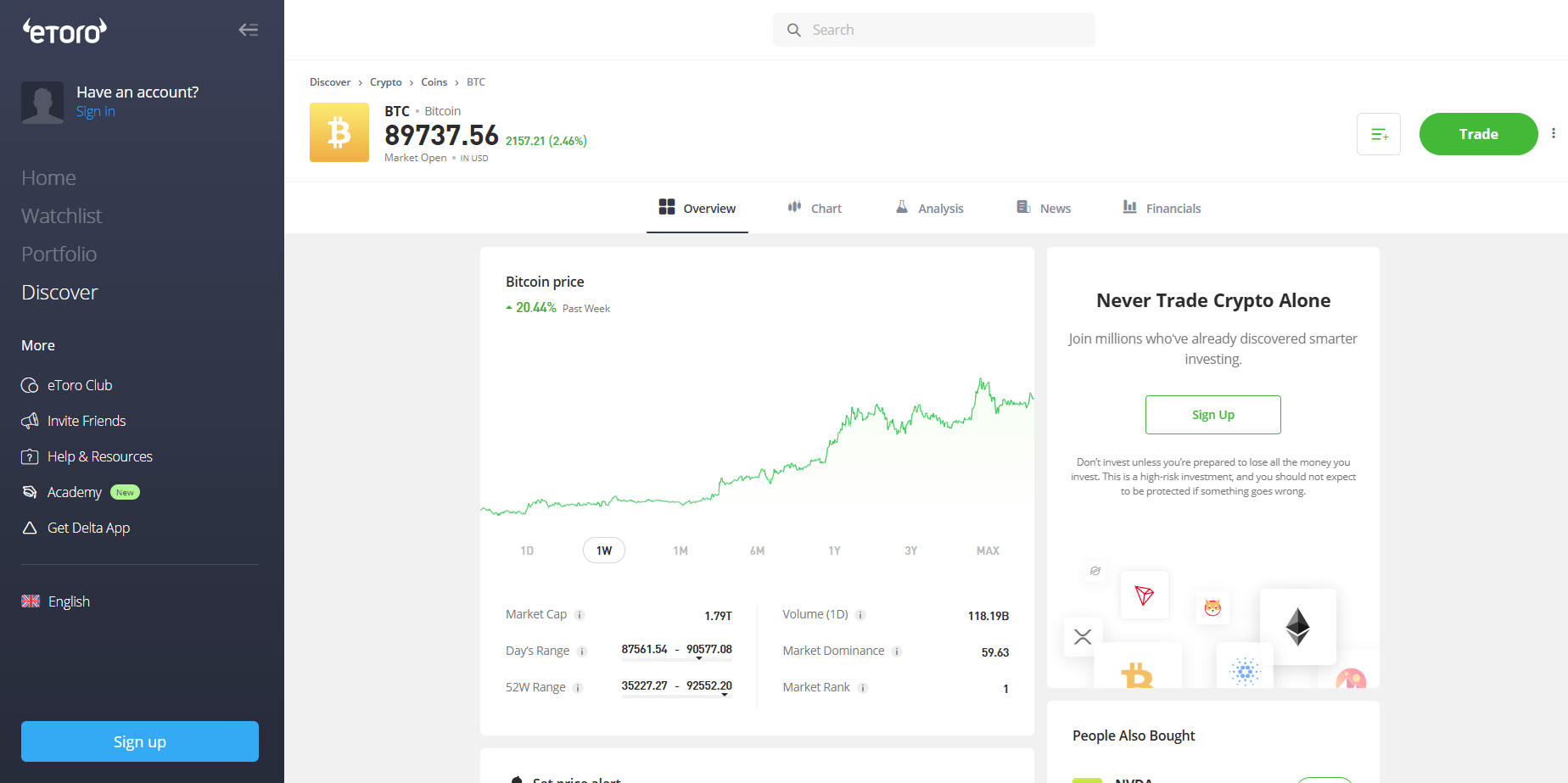
Task: Switch to the News tab
Action: [x=1044, y=208]
